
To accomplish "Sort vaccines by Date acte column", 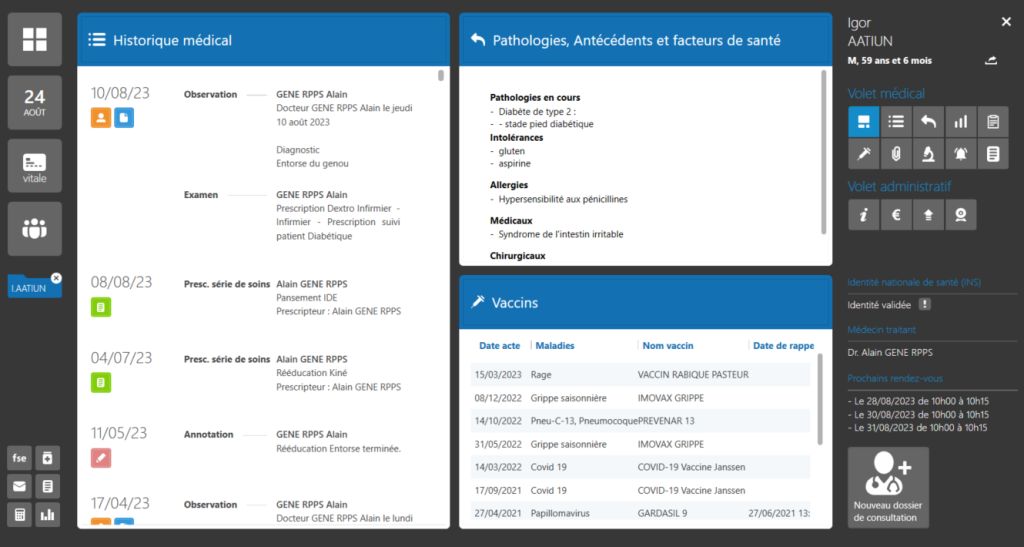I will 499,346.
